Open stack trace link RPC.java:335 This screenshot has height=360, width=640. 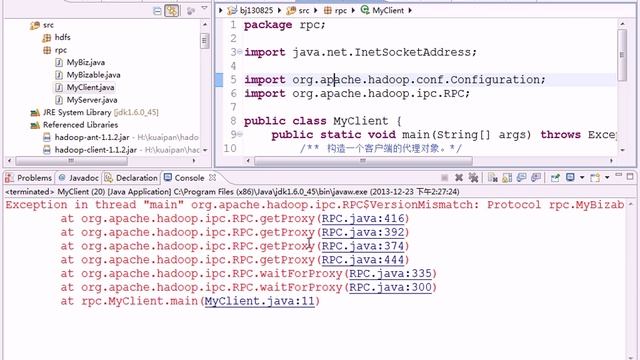[x=391, y=274]
